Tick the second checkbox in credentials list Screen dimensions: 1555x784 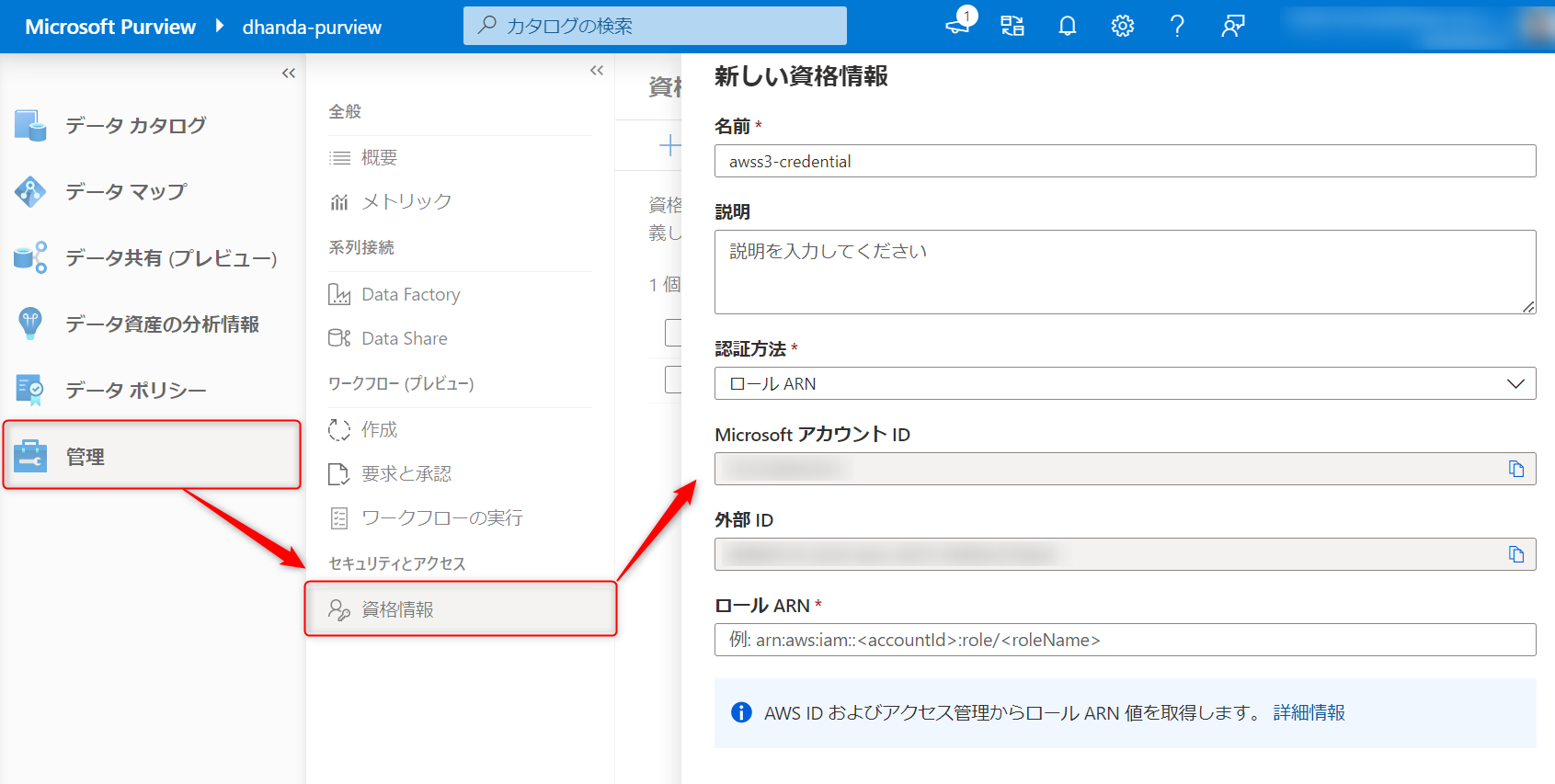click(673, 380)
